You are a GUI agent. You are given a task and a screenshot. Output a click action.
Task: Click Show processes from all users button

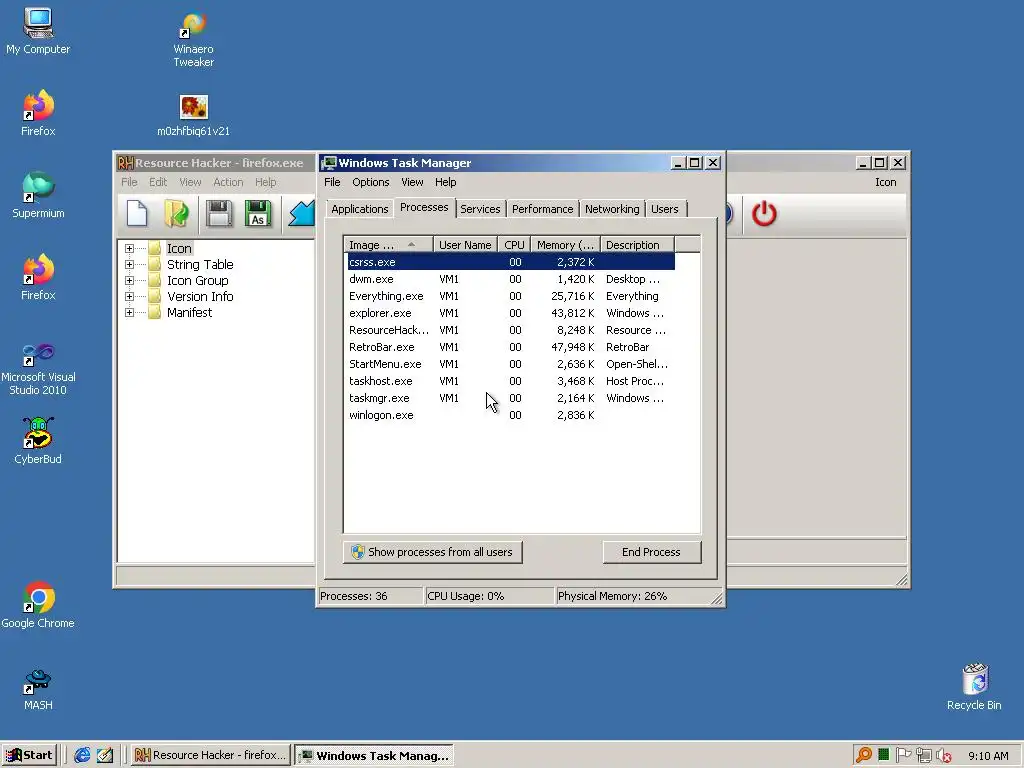tap(432, 552)
